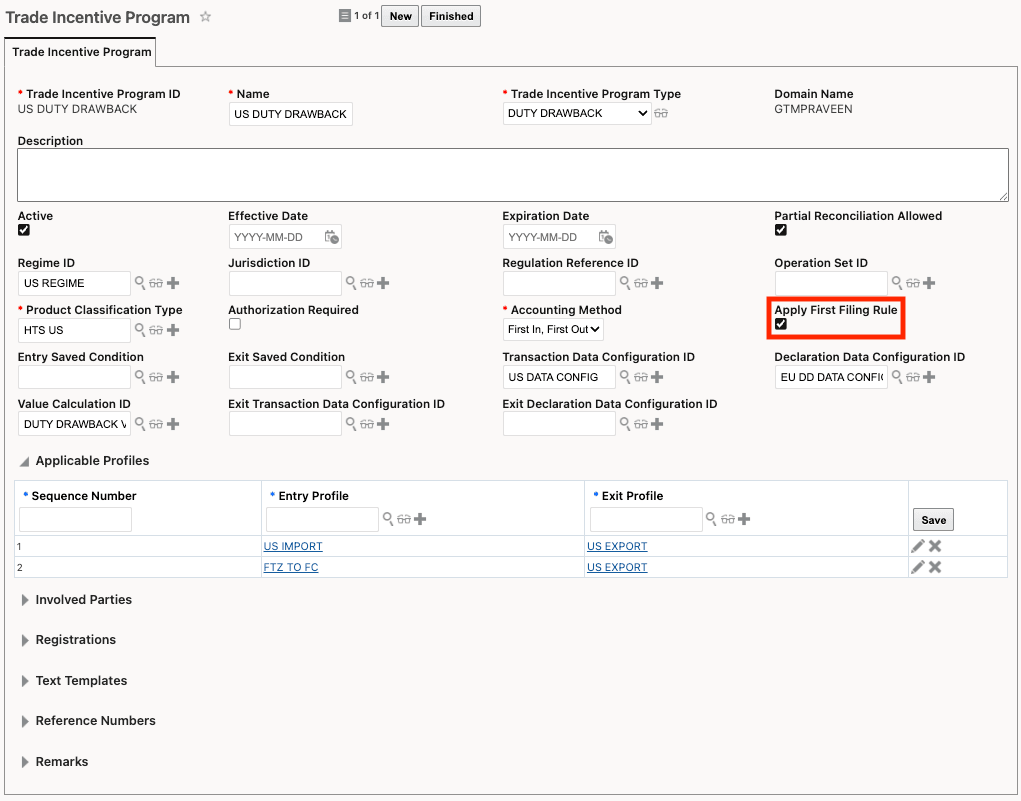
Task: Click the Save button in Applicable Profiles
Action: pos(933,520)
